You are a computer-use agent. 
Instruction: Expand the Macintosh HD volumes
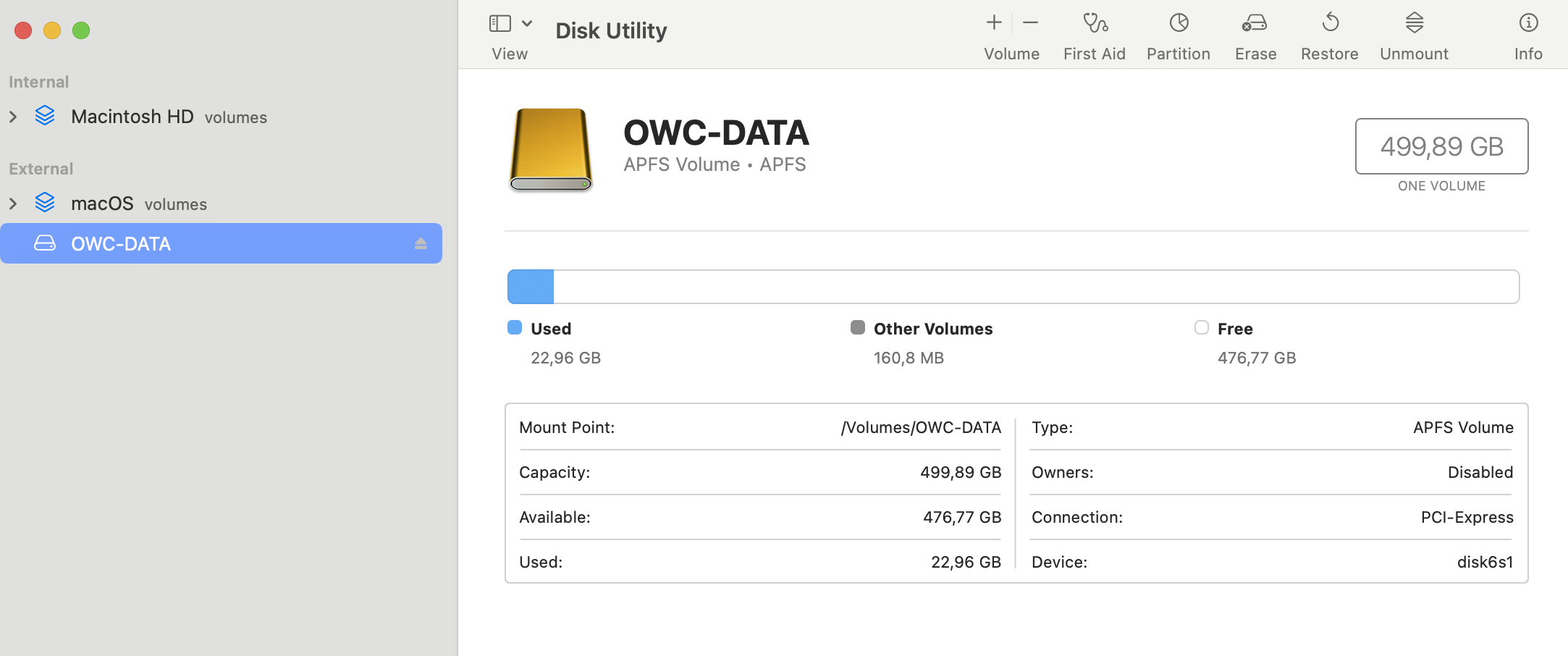tap(13, 117)
